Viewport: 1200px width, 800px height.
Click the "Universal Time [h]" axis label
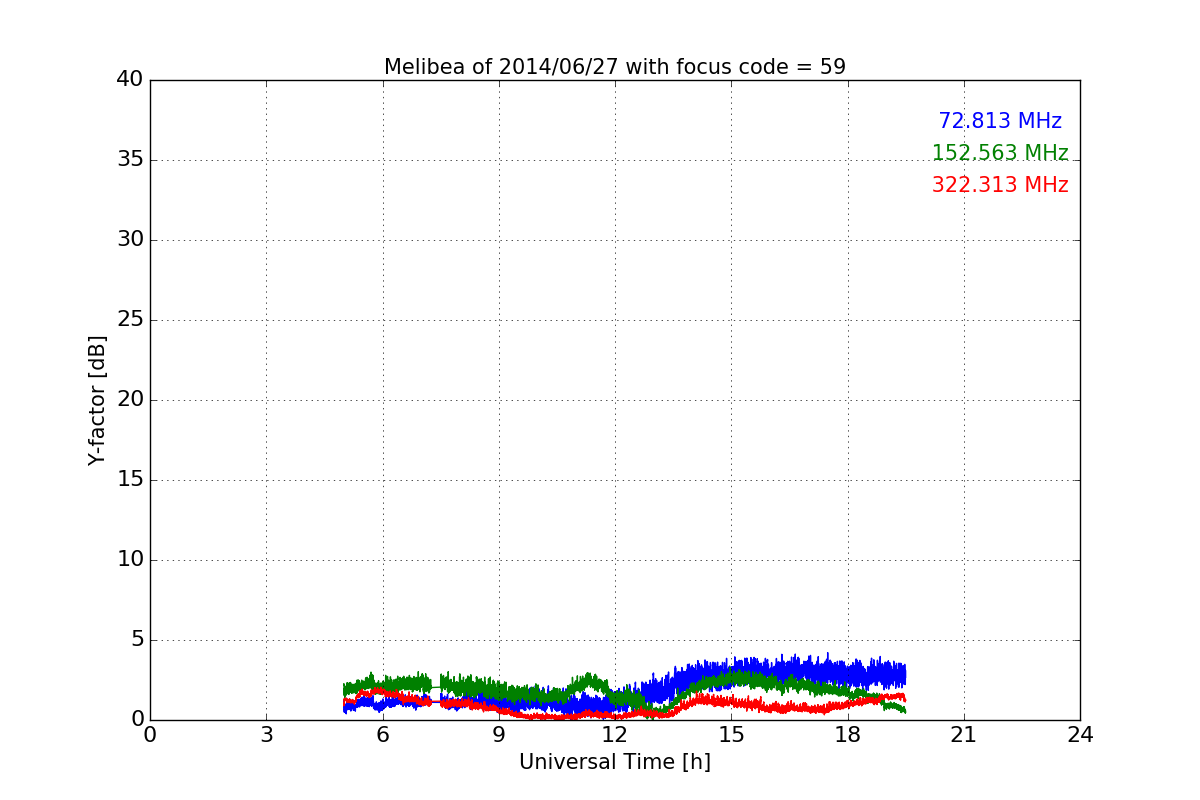[x=615, y=762]
